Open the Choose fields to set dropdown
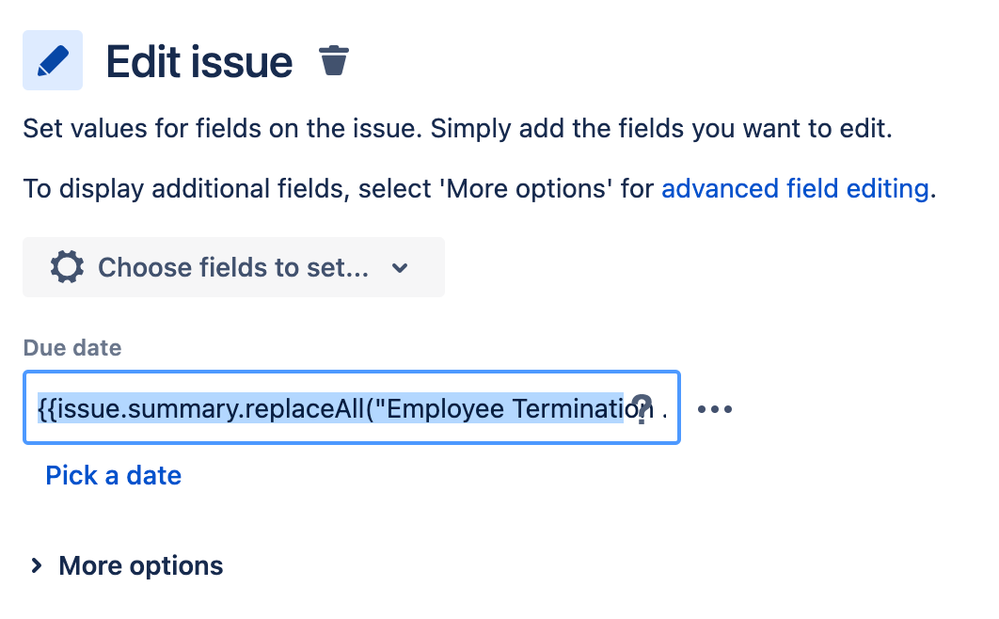Viewport: 999px width, 619px height. point(234,267)
